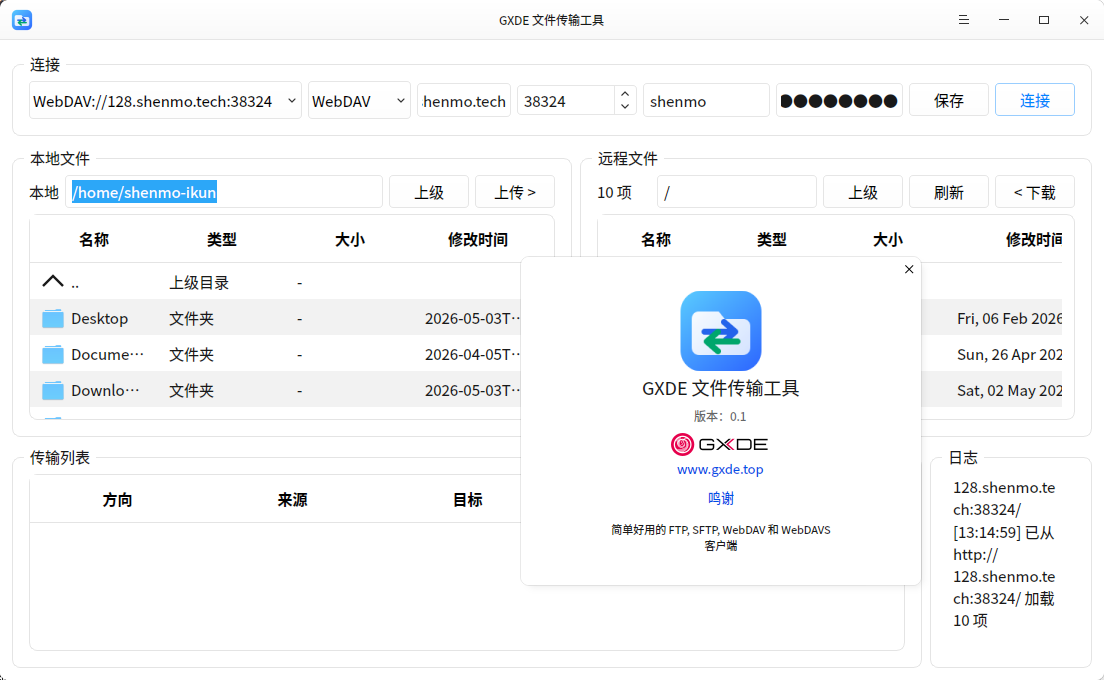Select the Desktop folder name
The height and width of the screenshot is (680, 1104).
point(99,319)
